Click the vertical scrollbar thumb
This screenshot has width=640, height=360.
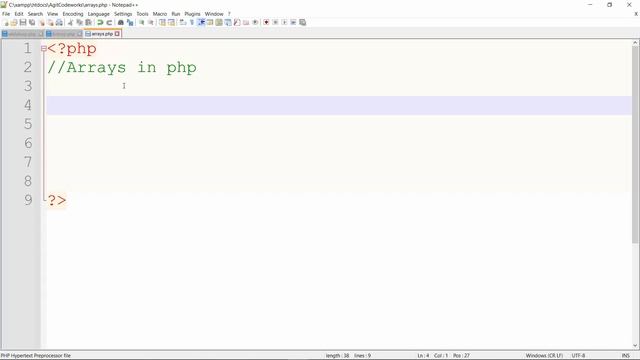point(636,145)
